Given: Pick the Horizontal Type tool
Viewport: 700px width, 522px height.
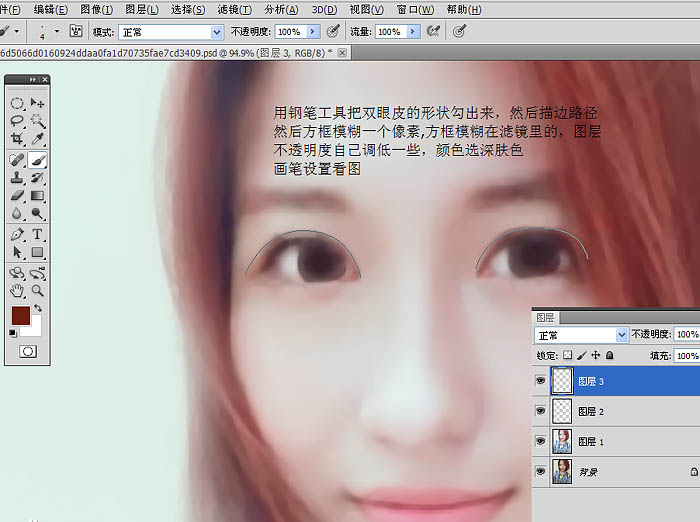Looking at the screenshot, I should (x=37, y=234).
